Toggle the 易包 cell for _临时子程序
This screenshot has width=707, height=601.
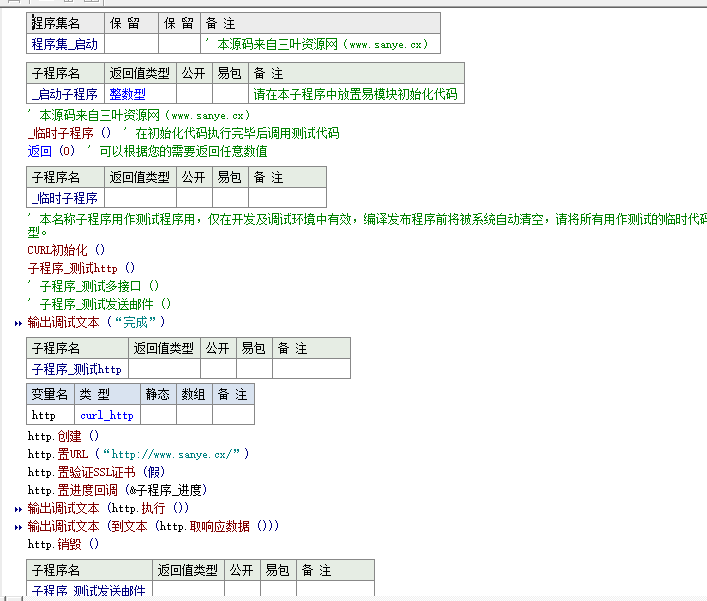coord(229,198)
